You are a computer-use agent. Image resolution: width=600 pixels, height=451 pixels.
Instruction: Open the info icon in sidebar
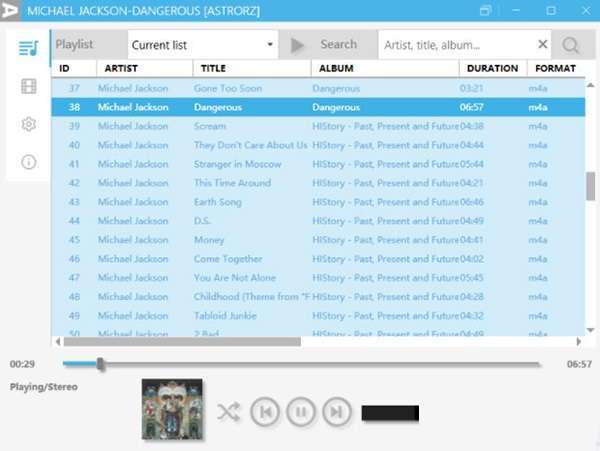tap(29, 162)
